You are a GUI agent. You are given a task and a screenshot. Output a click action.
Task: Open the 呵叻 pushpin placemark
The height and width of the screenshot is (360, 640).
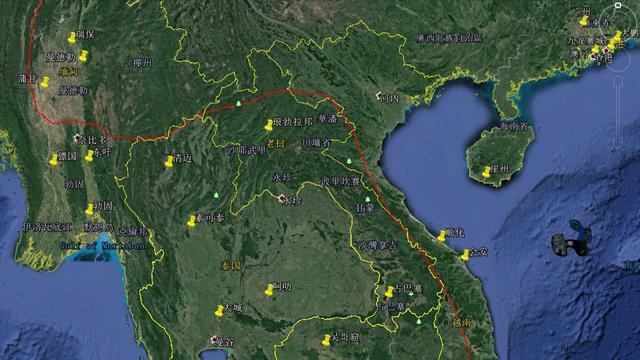tap(269, 290)
